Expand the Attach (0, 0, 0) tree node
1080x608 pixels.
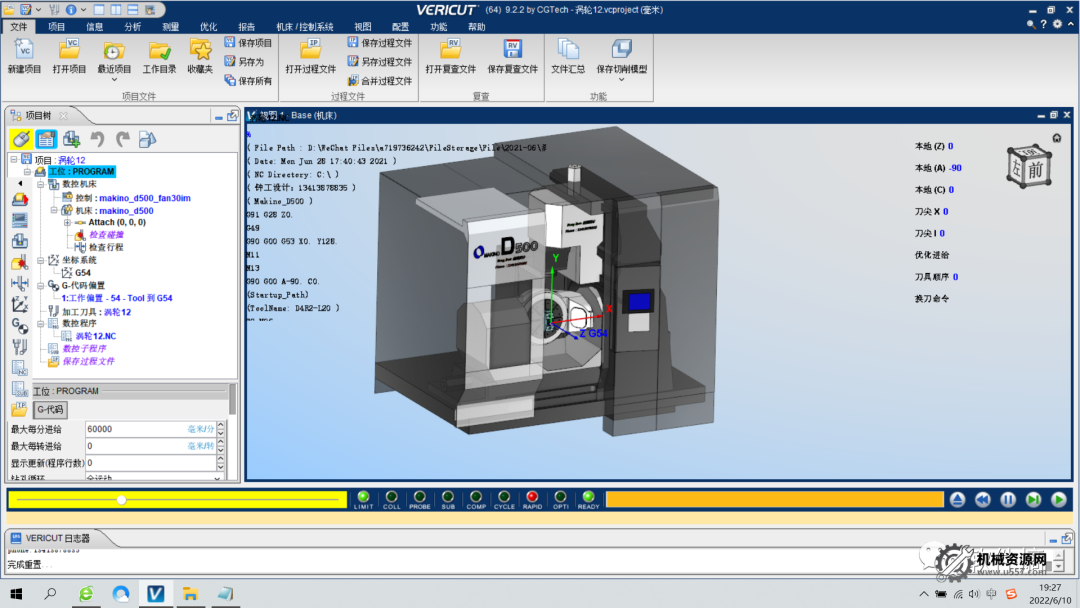click(67, 222)
